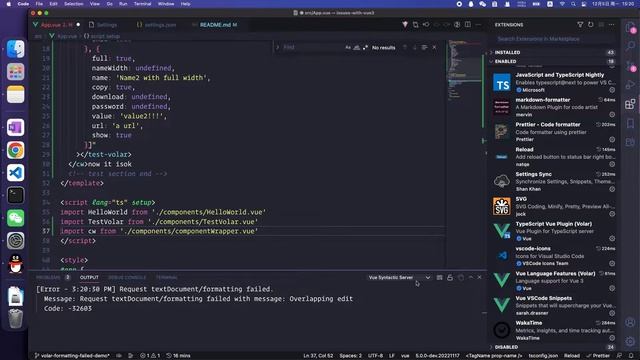Click Reload in the status bar
Screen dimensions: 640x360
(x=572, y=356)
